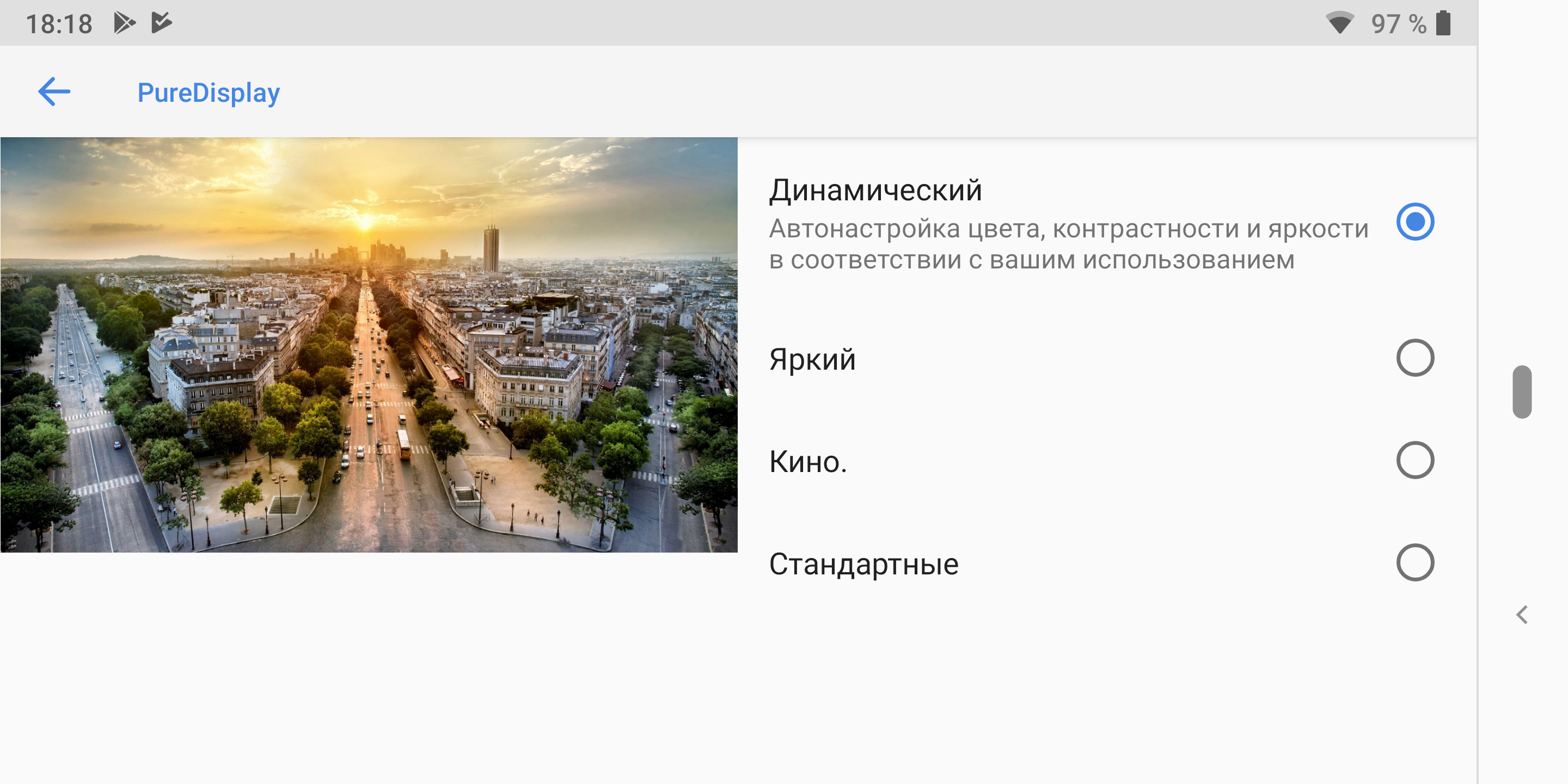1568x784 pixels.
Task: Tap the Динамический option title
Action: coord(875,191)
